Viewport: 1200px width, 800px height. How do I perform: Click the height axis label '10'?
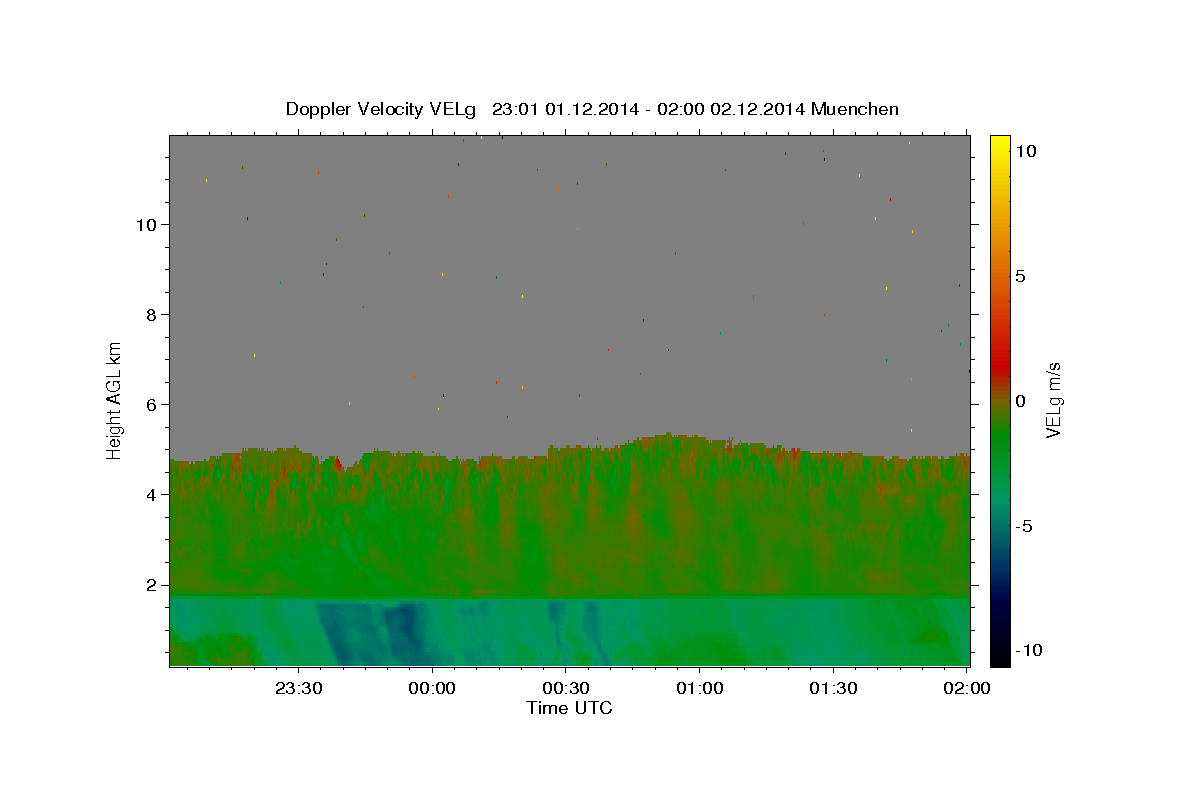click(x=149, y=224)
